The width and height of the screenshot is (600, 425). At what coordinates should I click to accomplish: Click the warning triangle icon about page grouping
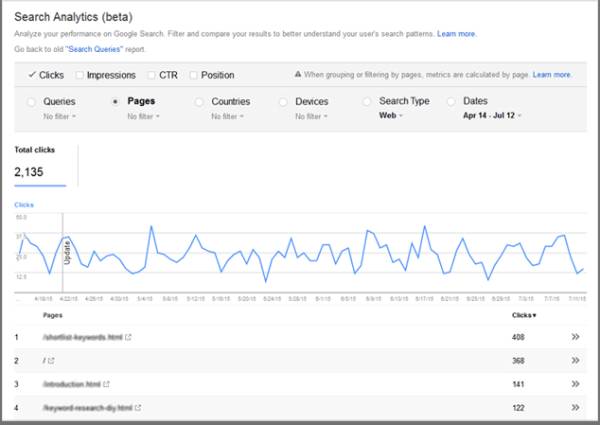pos(299,75)
